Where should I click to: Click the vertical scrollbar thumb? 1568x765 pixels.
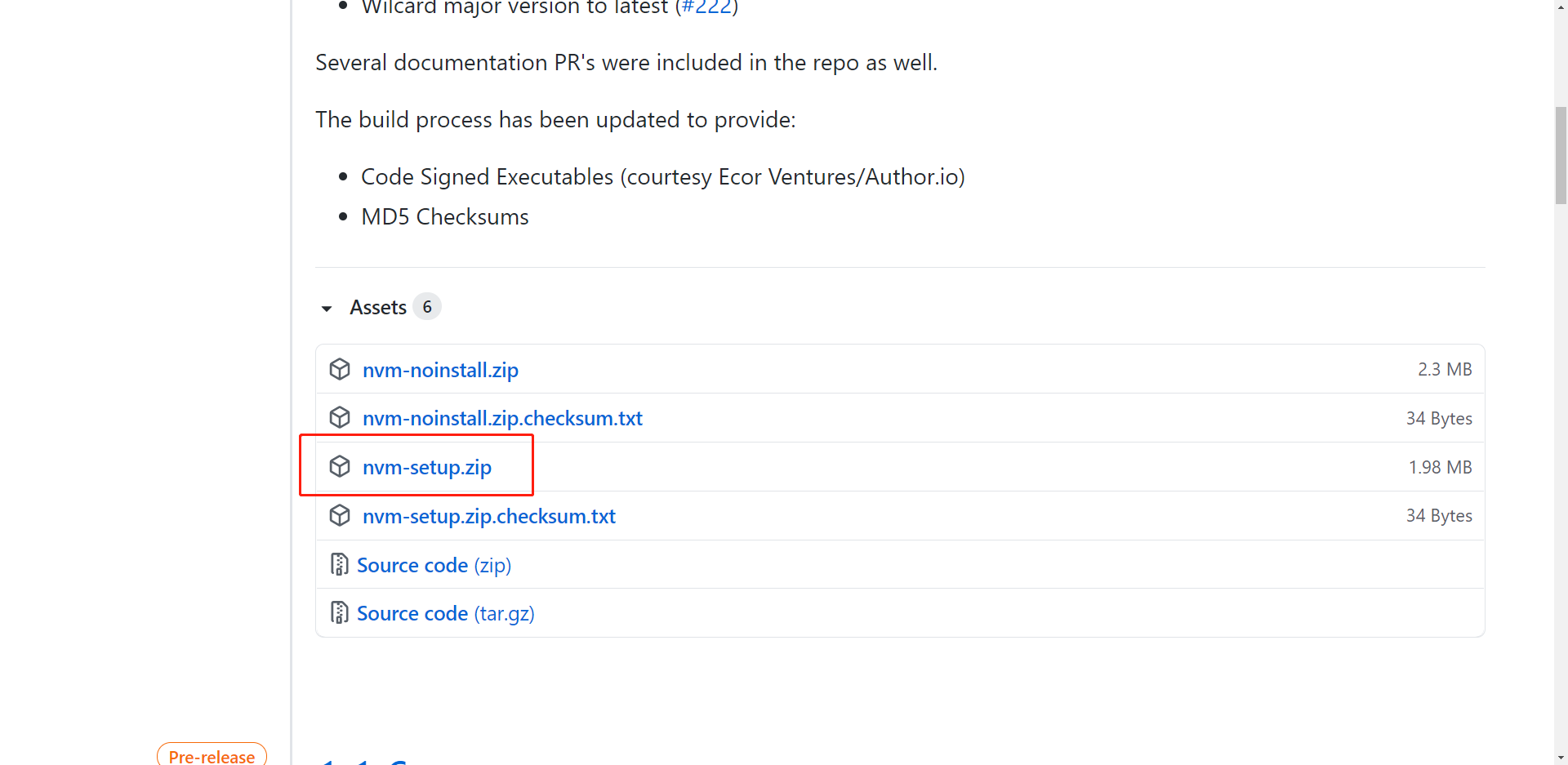coord(1561,155)
